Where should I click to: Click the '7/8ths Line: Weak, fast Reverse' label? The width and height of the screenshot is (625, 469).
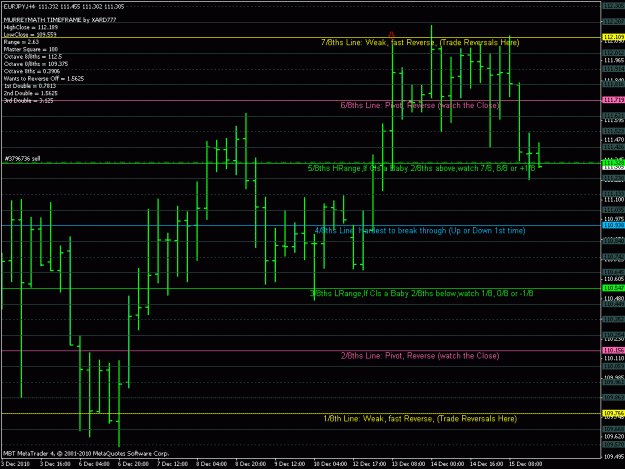click(420, 42)
